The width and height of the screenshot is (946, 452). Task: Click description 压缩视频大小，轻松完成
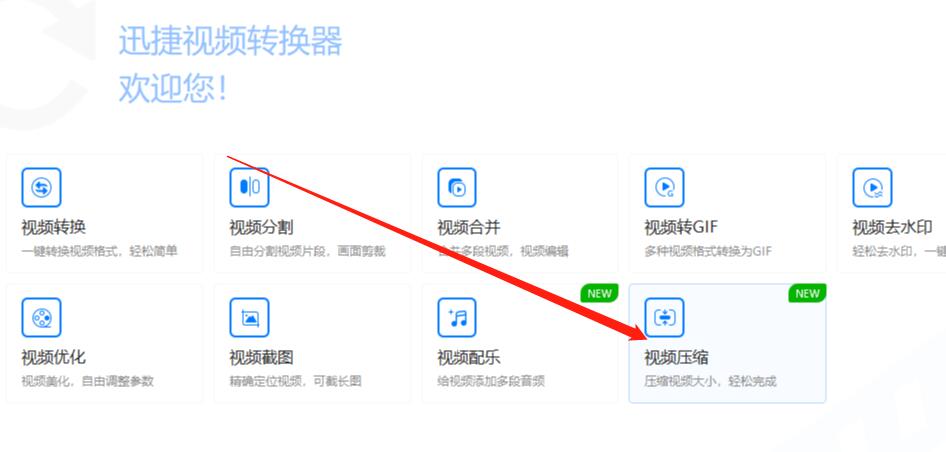coord(710,381)
